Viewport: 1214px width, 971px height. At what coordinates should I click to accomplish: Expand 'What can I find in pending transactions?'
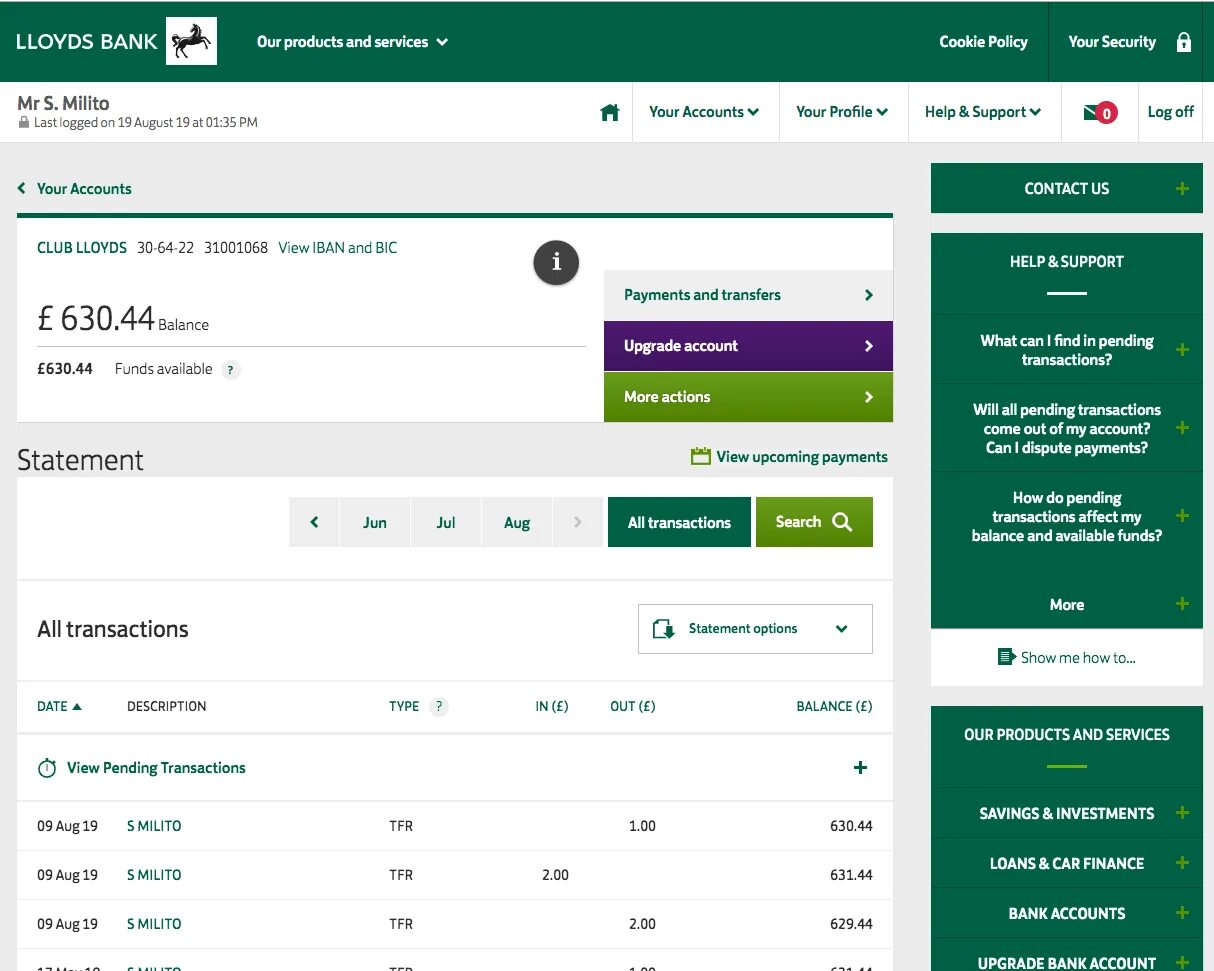[x=1067, y=350]
